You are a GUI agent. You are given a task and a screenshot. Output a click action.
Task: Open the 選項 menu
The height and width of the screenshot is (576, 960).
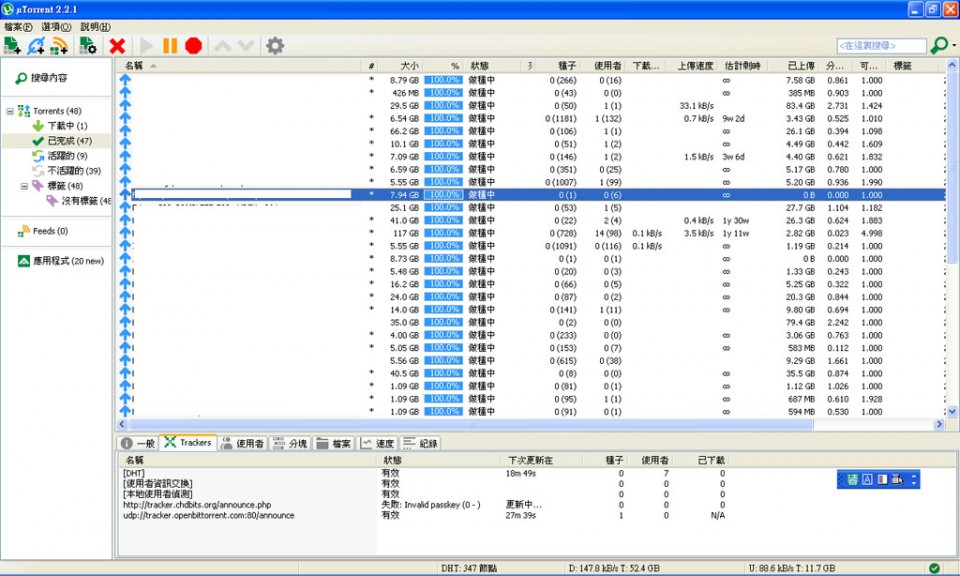(x=56, y=27)
